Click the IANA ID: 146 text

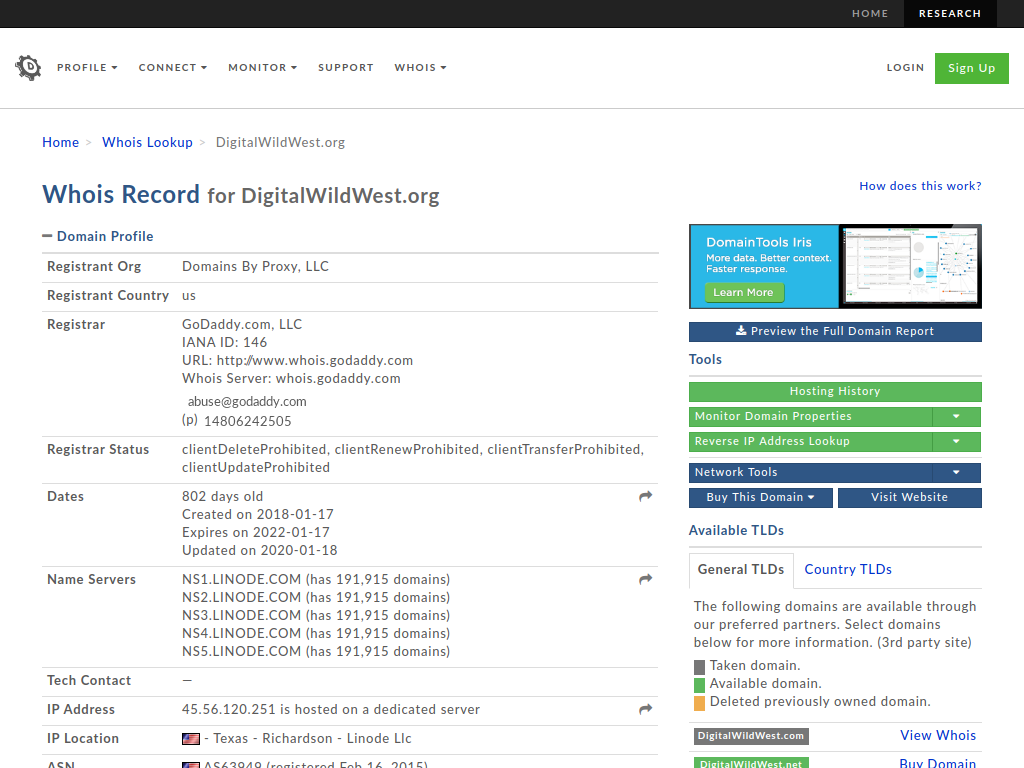pyautogui.click(x=225, y=342)
